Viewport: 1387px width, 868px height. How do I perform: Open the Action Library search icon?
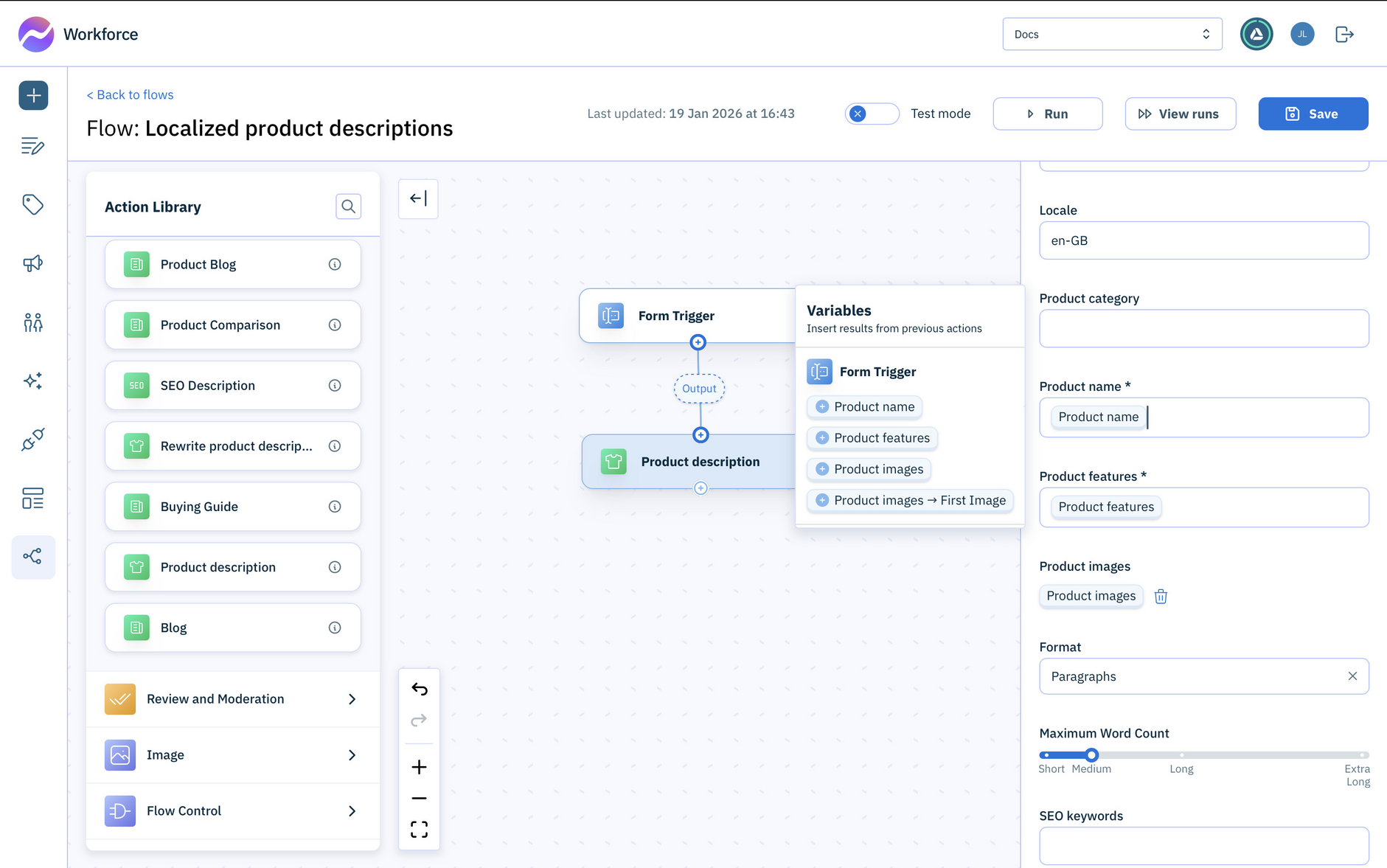point(348,206)
